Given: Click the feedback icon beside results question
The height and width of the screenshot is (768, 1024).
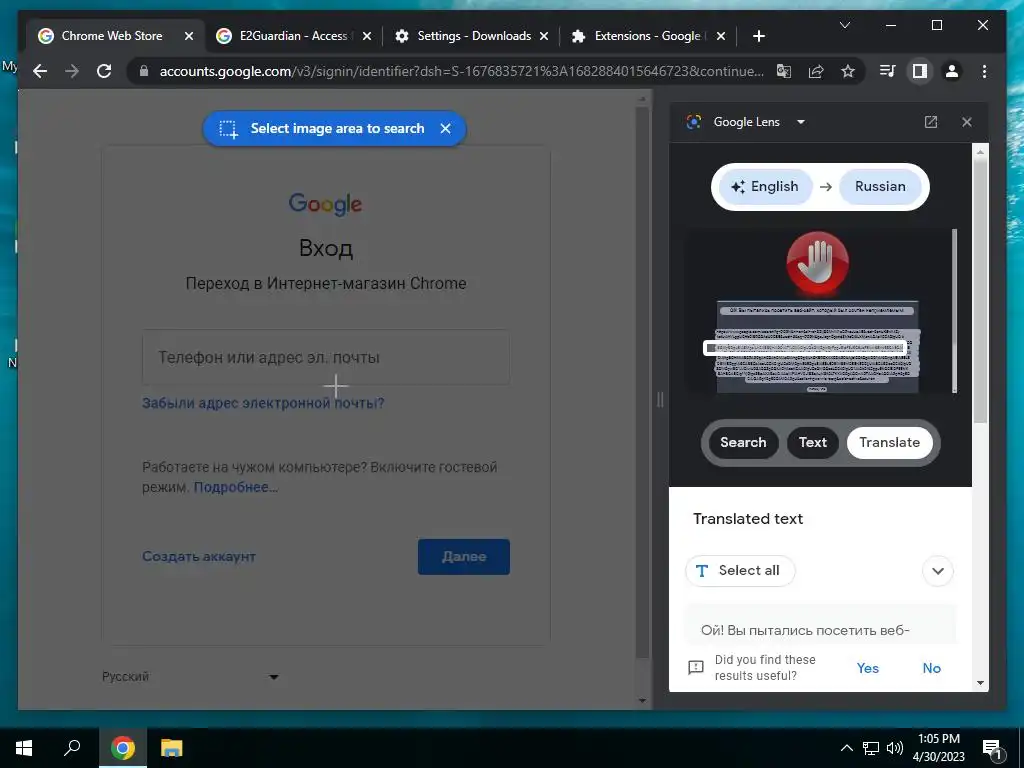Looking at the screenshot, I should [x=696, y=667].
